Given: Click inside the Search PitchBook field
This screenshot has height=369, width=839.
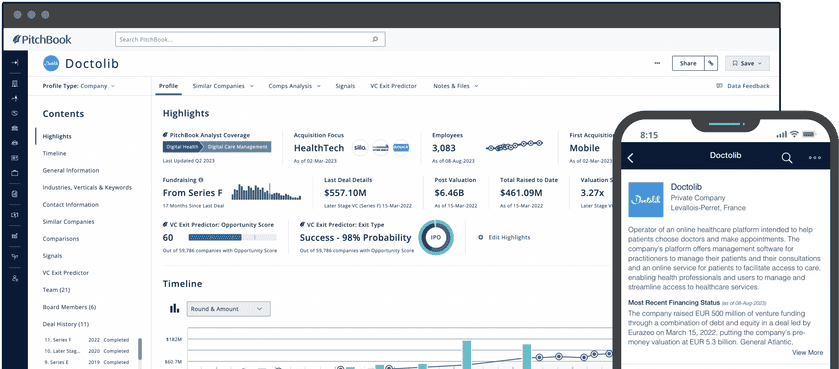Looking at the screenshot, I should click(250, 40).
